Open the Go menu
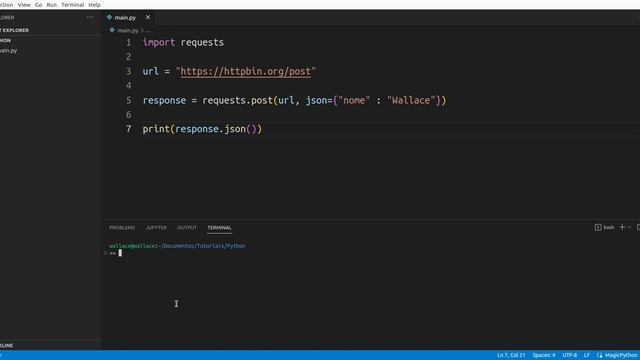This screenshot has width=640, height=360. (x=38, y=5)
